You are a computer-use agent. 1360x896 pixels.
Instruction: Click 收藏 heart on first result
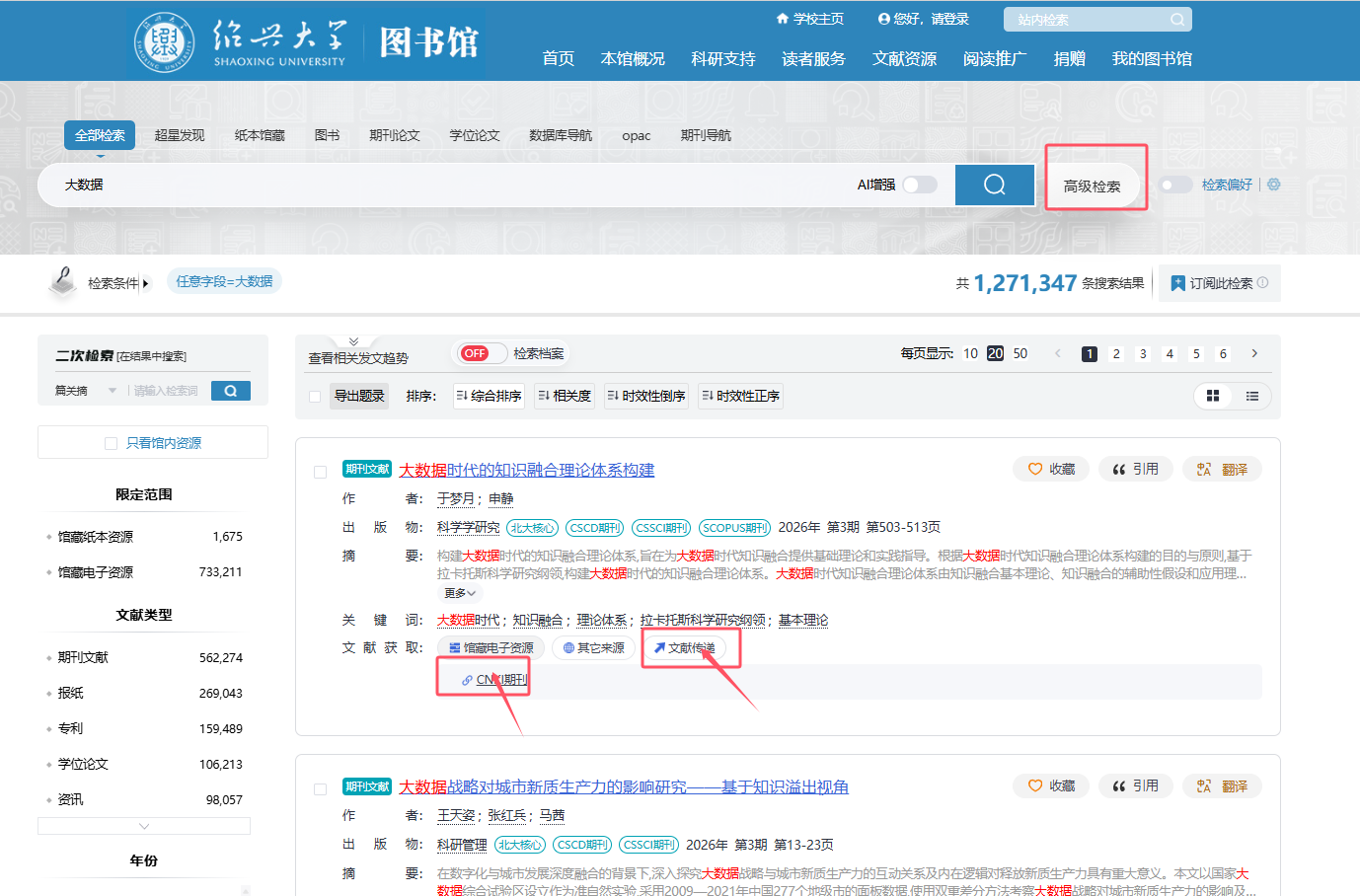point(1050,470)
